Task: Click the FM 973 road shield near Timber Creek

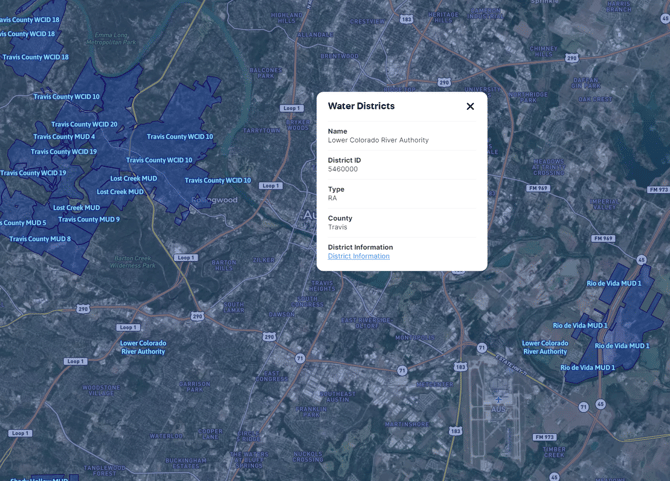Action: (x=544, y=437)
